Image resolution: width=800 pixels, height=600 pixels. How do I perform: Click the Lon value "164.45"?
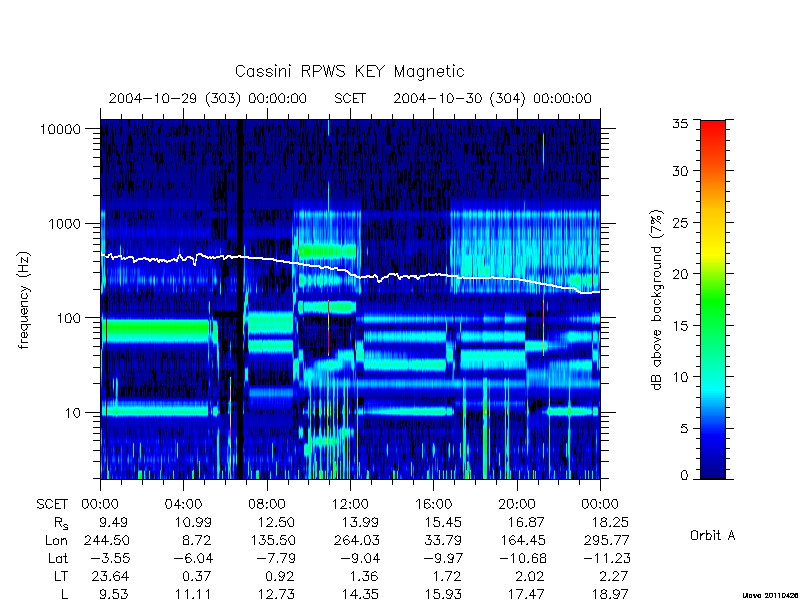click(x=522, y=540)
